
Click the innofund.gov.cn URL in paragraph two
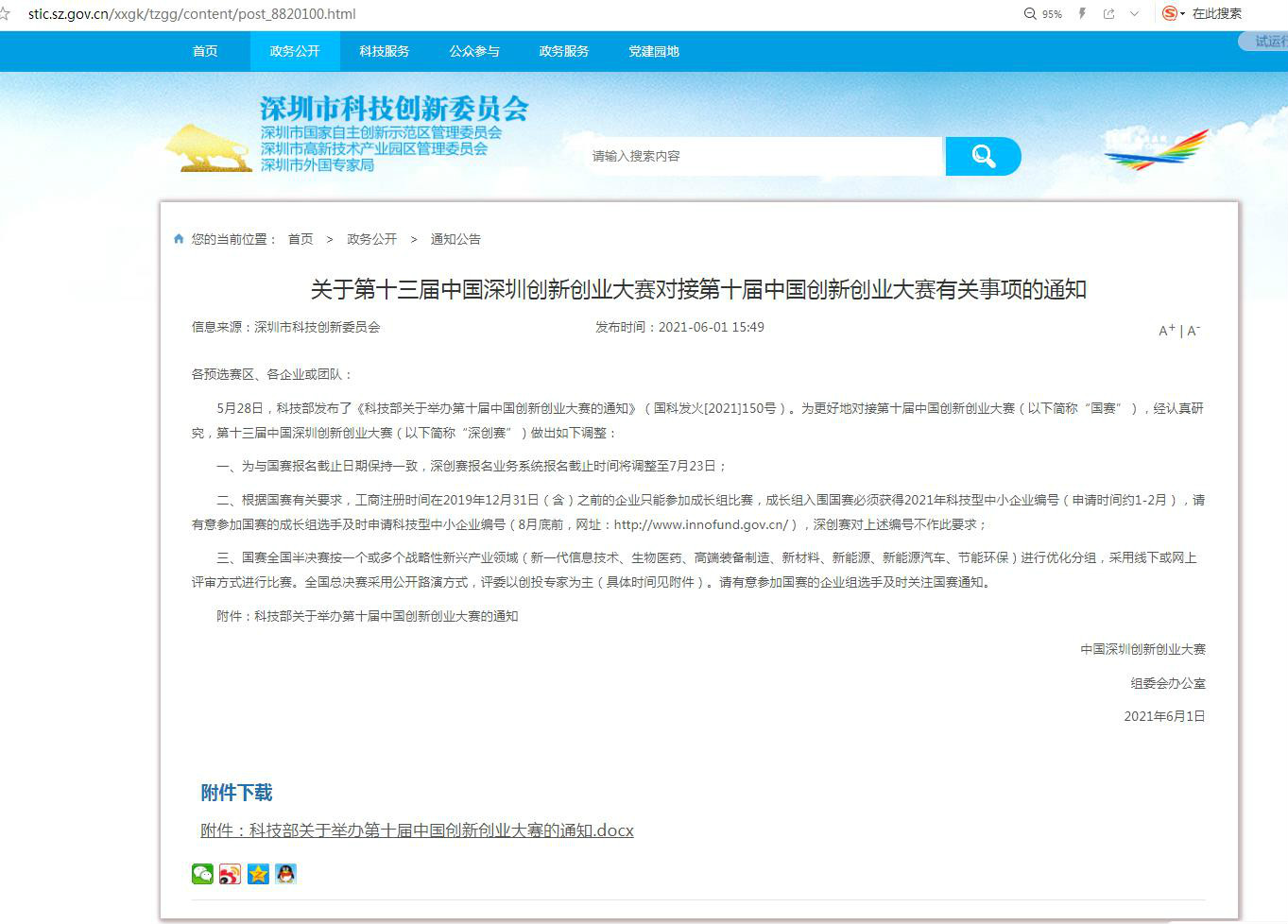click(x=701, y=524)
